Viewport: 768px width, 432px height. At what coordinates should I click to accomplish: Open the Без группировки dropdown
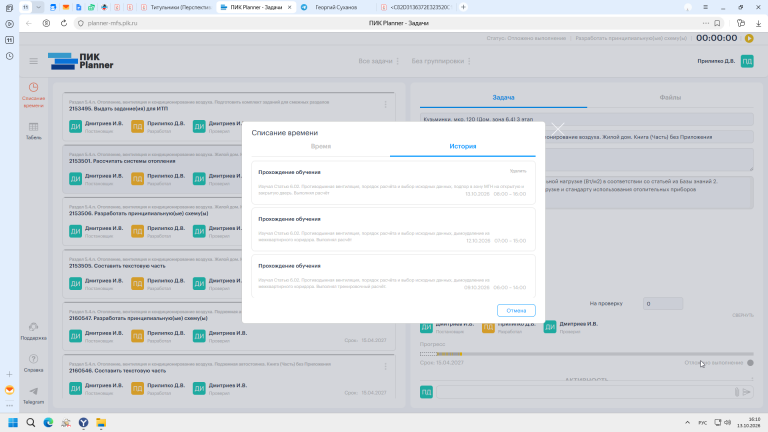[x=441, y=61]
